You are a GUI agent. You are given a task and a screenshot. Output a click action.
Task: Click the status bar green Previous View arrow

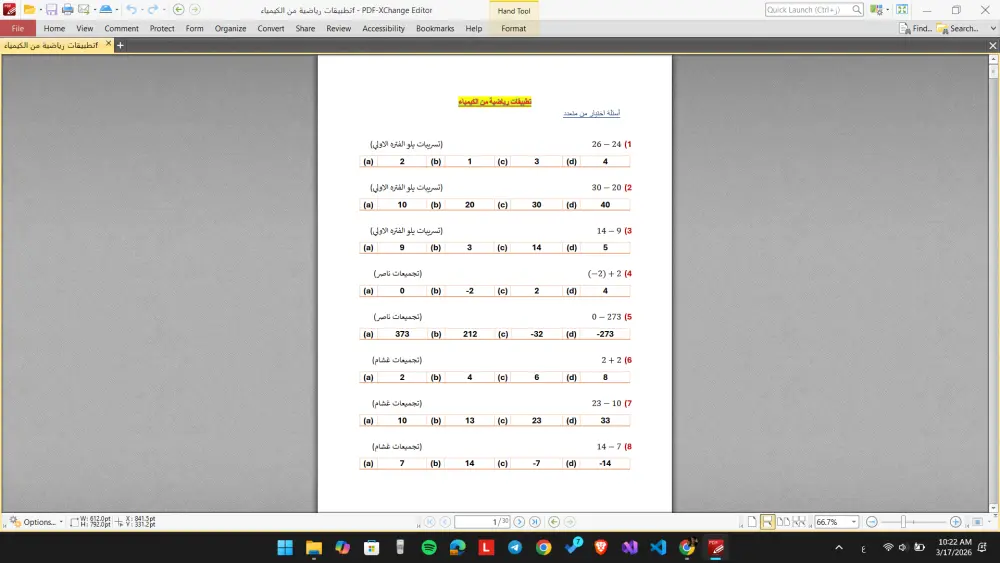tap(554, 522)
